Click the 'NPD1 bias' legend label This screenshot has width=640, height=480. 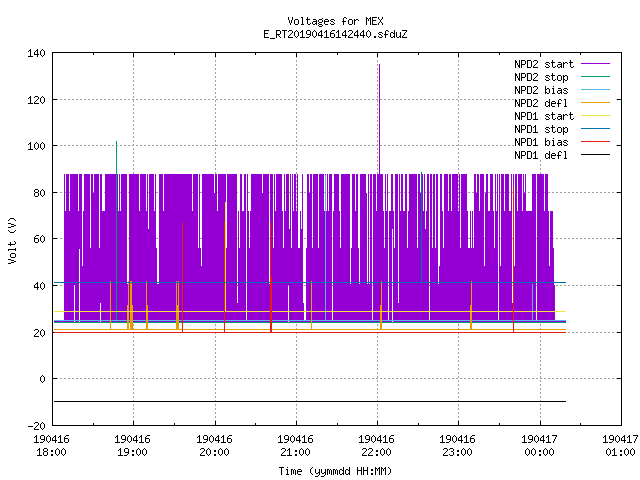point(541,142)
